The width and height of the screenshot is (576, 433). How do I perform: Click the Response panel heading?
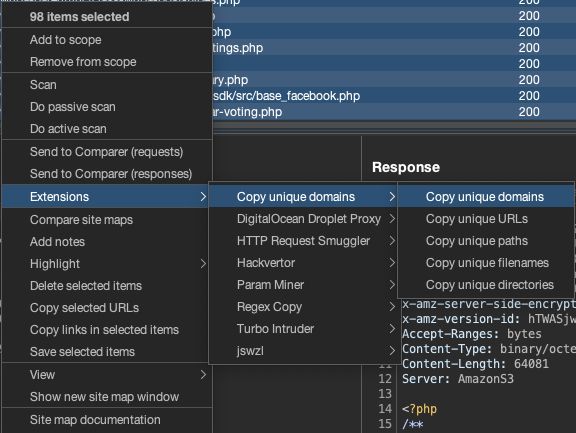(406, 167)
